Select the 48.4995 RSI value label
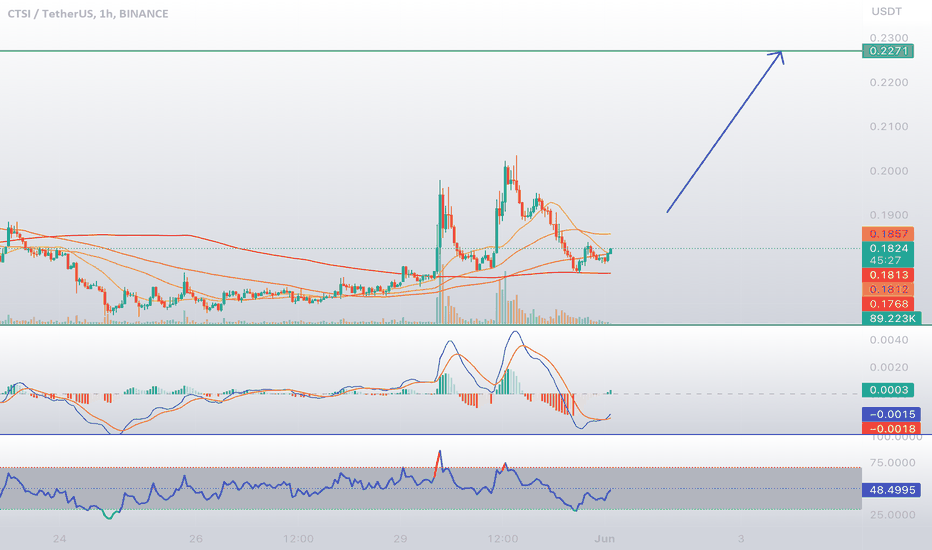Viewport: 932px width, 550px height. coord(891,490)
